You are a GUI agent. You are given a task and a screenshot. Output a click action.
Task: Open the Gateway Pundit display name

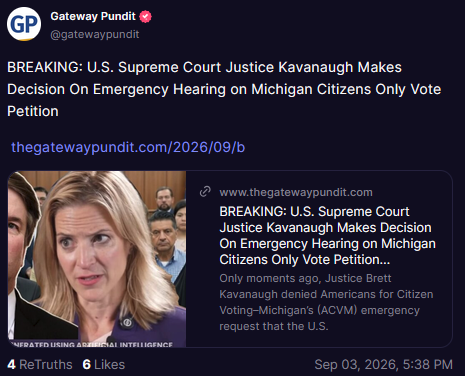(x=93, y=16)
